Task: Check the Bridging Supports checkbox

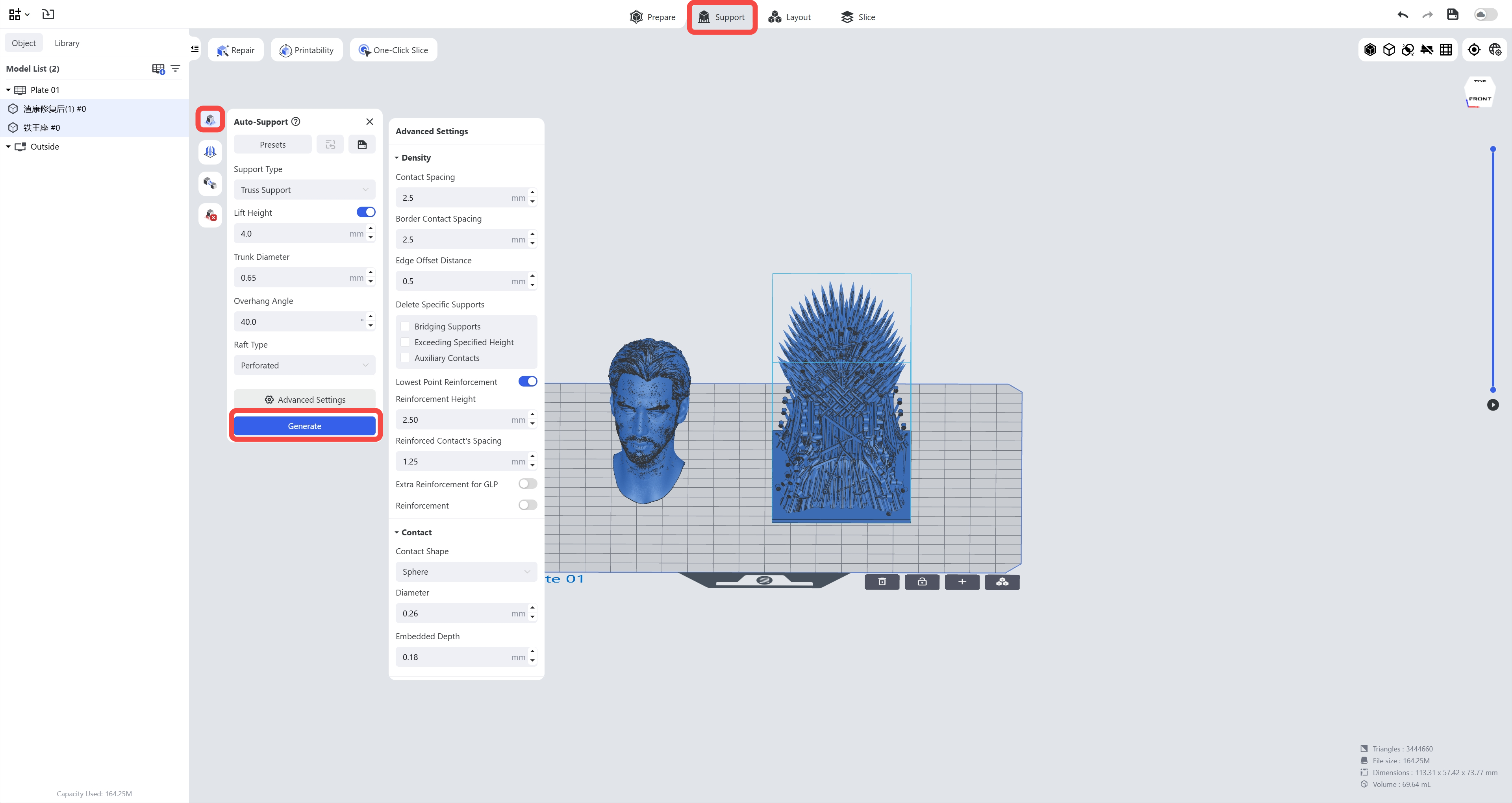Action: pyautogui.click(x=405, y=326)
